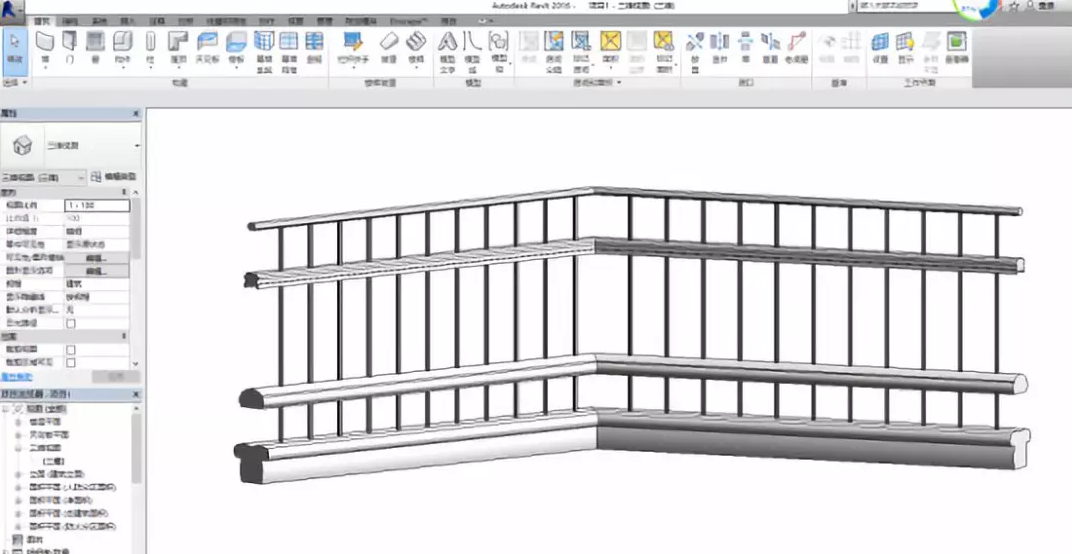The height and width of the screenshot is (554, 1072).
Task: Select the Component tool
Action: pyautogui.click(x=122, y=48)
